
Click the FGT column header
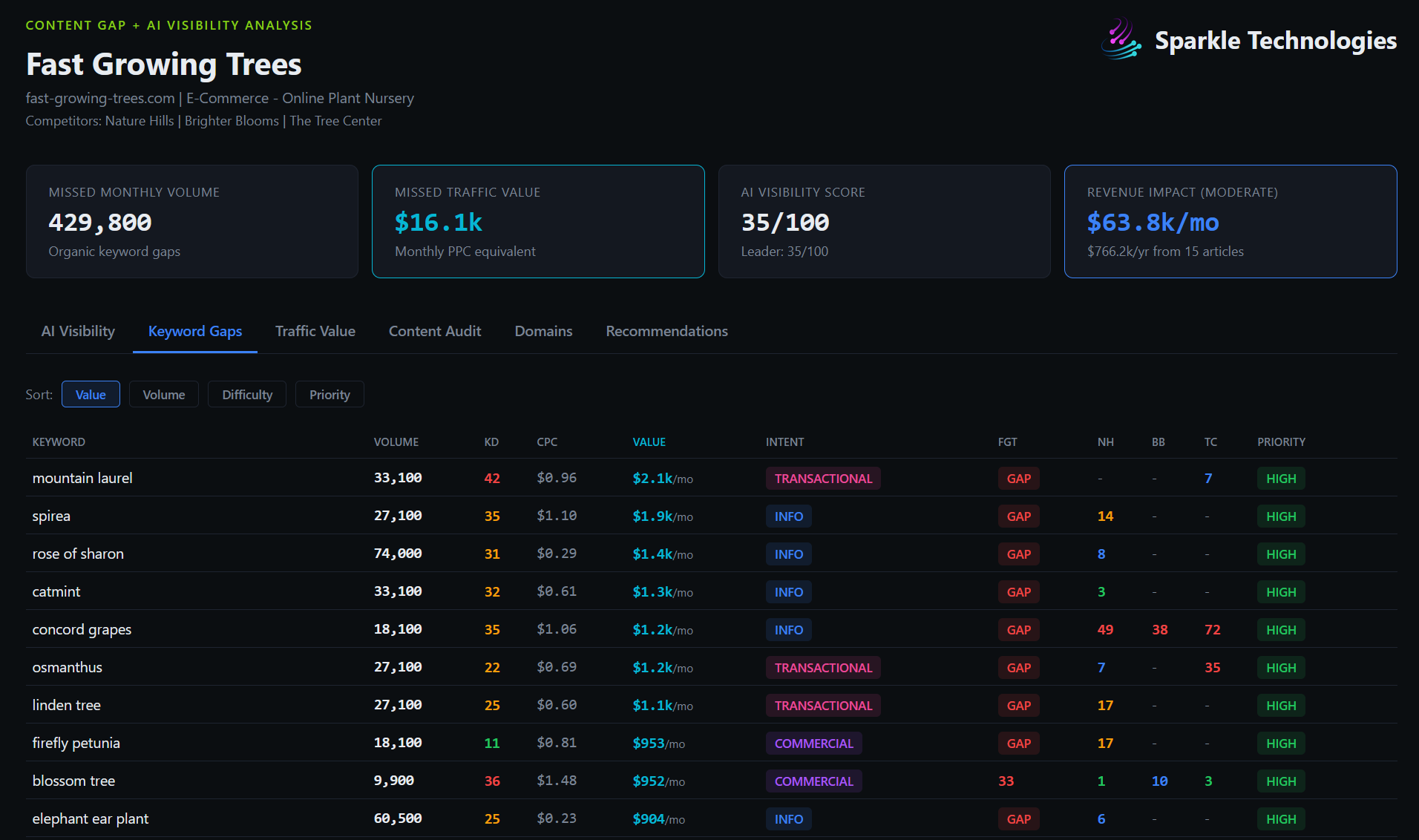click(1007, 442)
